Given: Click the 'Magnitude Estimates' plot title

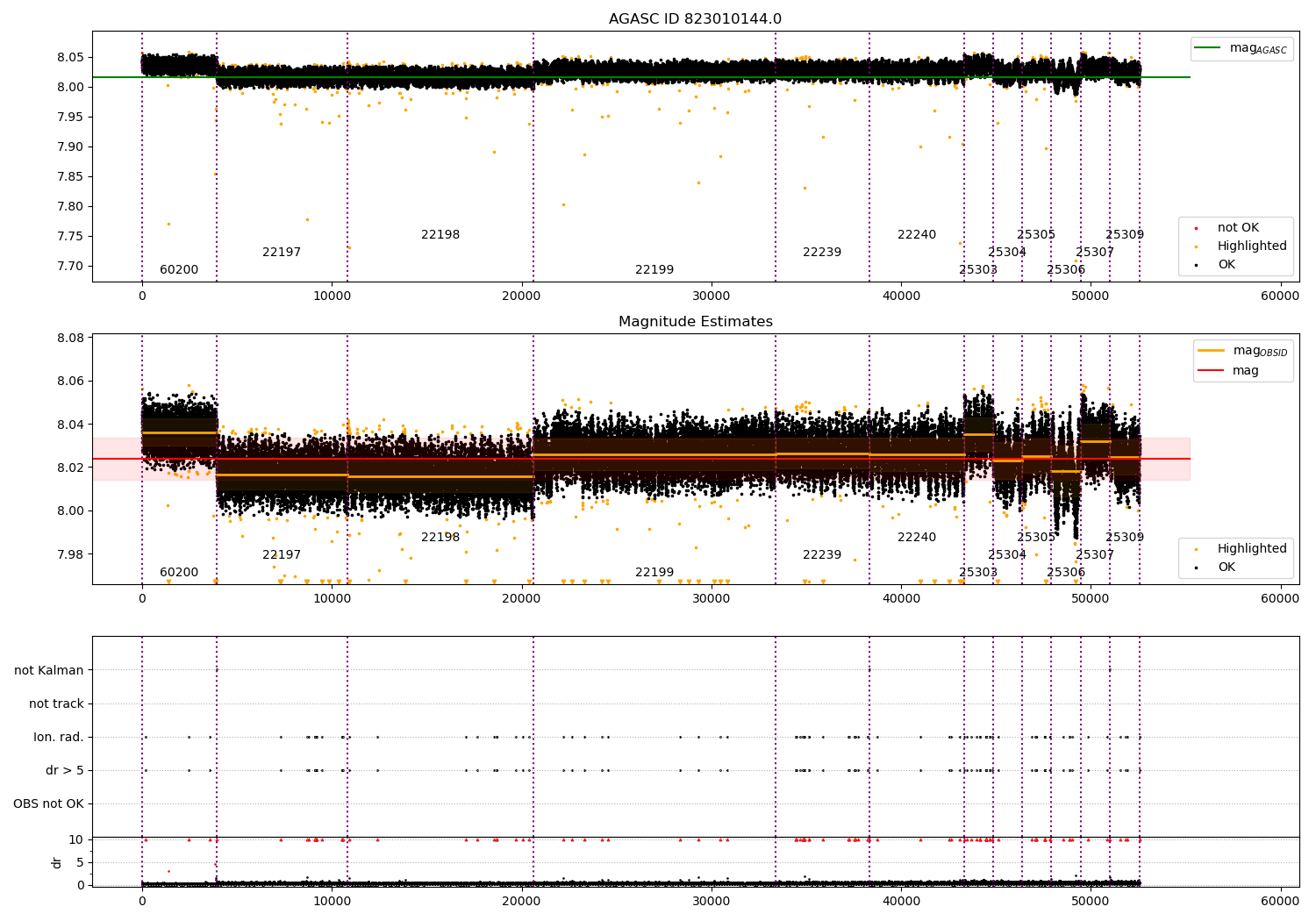Looking at the screenshot, I should click(x=695, y=322).
